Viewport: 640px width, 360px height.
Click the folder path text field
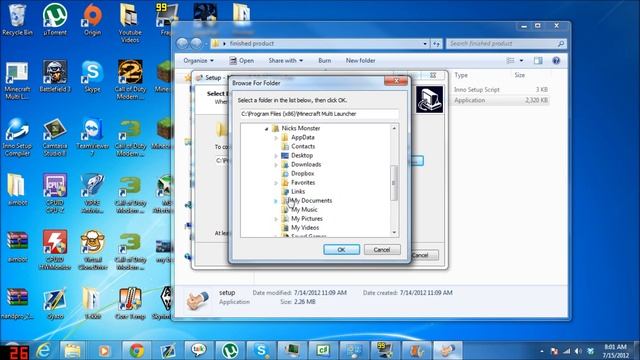319,114
